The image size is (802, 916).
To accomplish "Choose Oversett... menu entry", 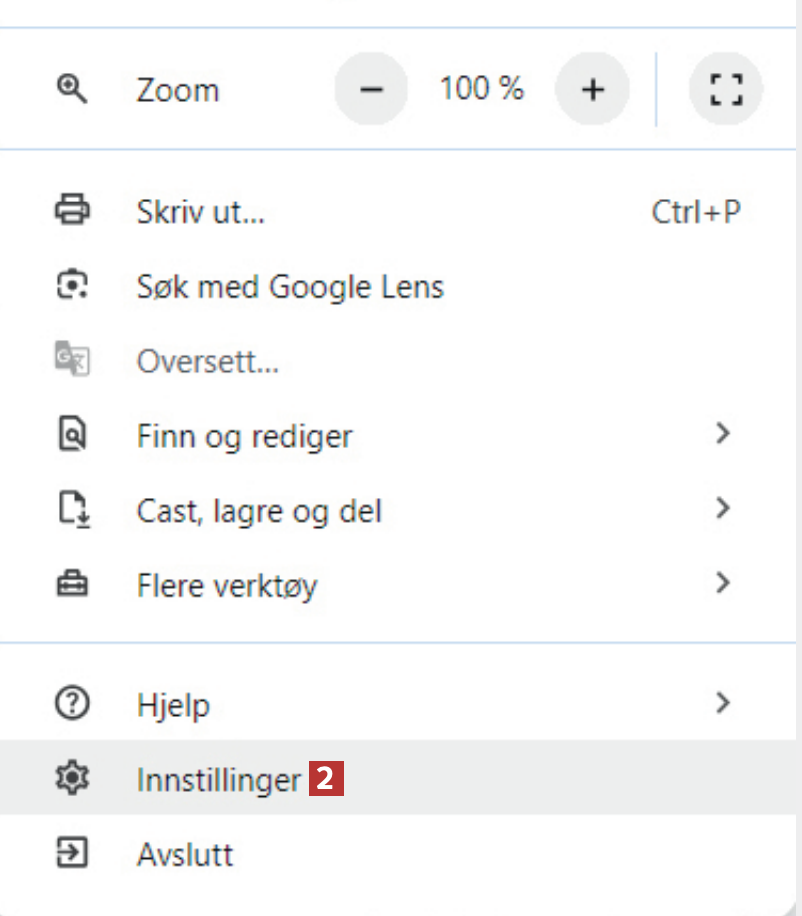I will pyautogui.click(x=207, y=361).
